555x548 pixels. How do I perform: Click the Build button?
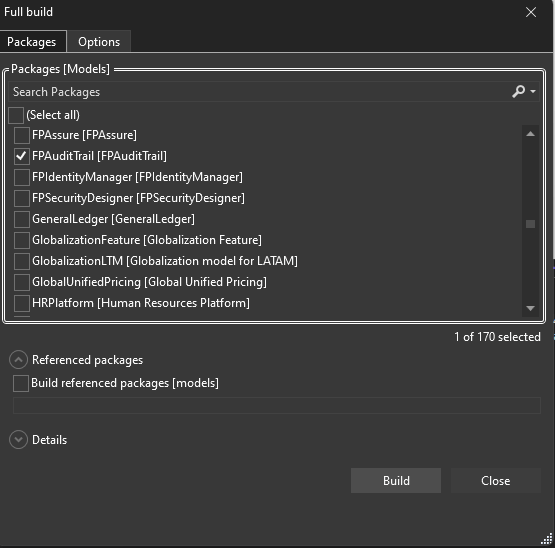[x=396, y=481]
